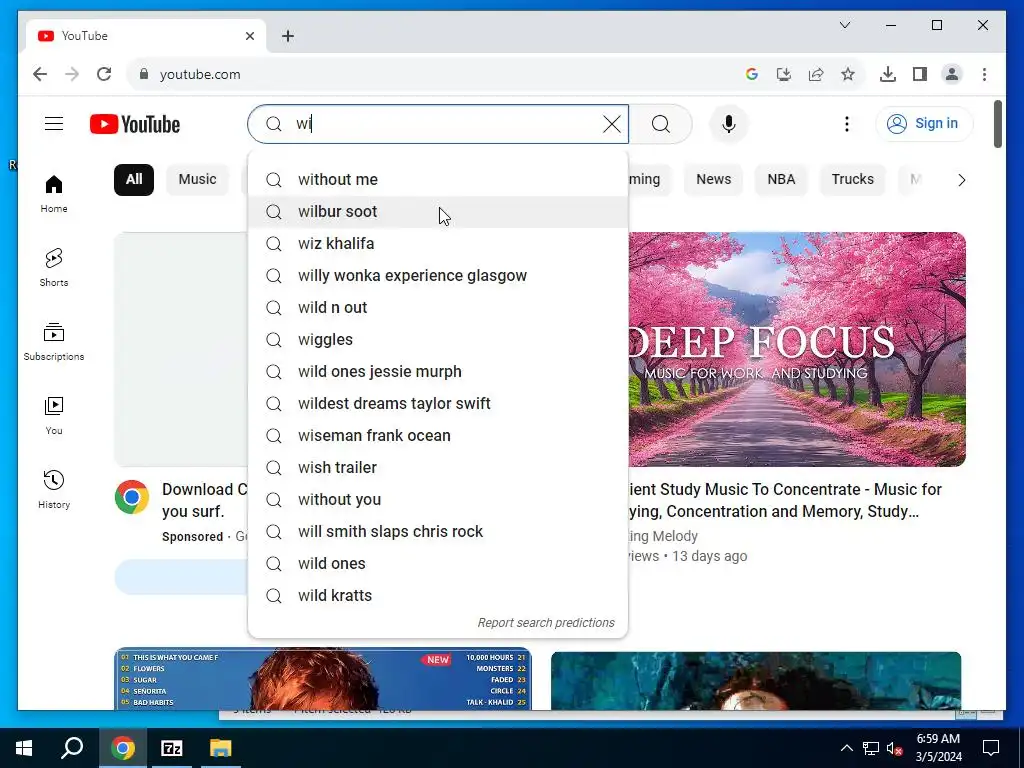Open Shorts from the sidebar
This screenshot has height=768, width=1024.
coord(54,268)
